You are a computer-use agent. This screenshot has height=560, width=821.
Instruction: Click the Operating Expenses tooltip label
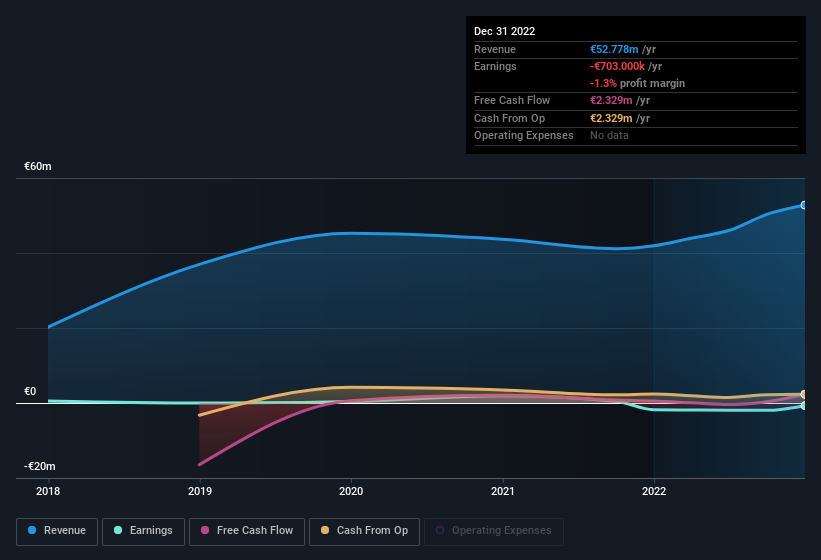(x=524, y=136)
